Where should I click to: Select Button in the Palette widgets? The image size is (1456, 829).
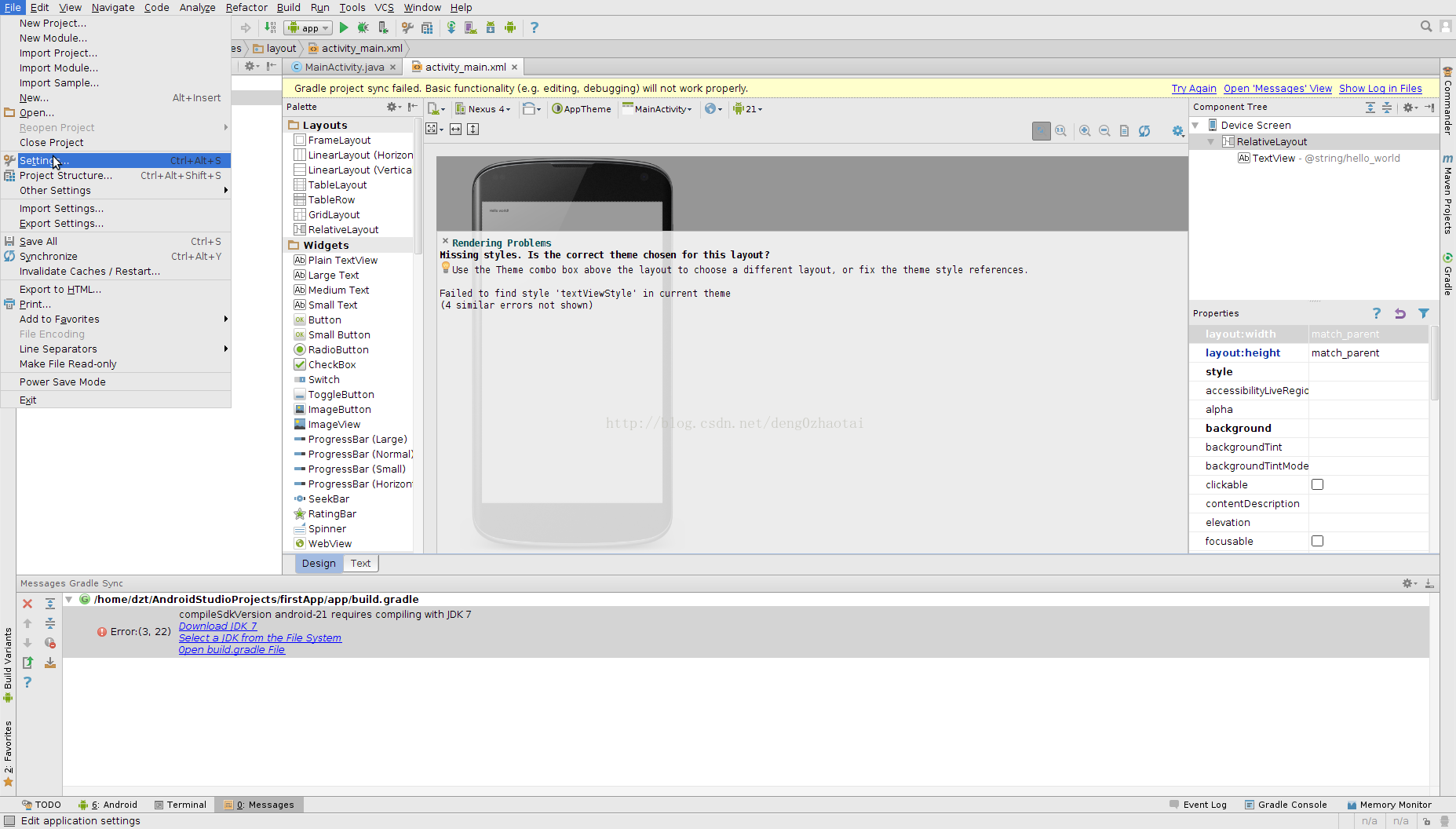[324, 320]
